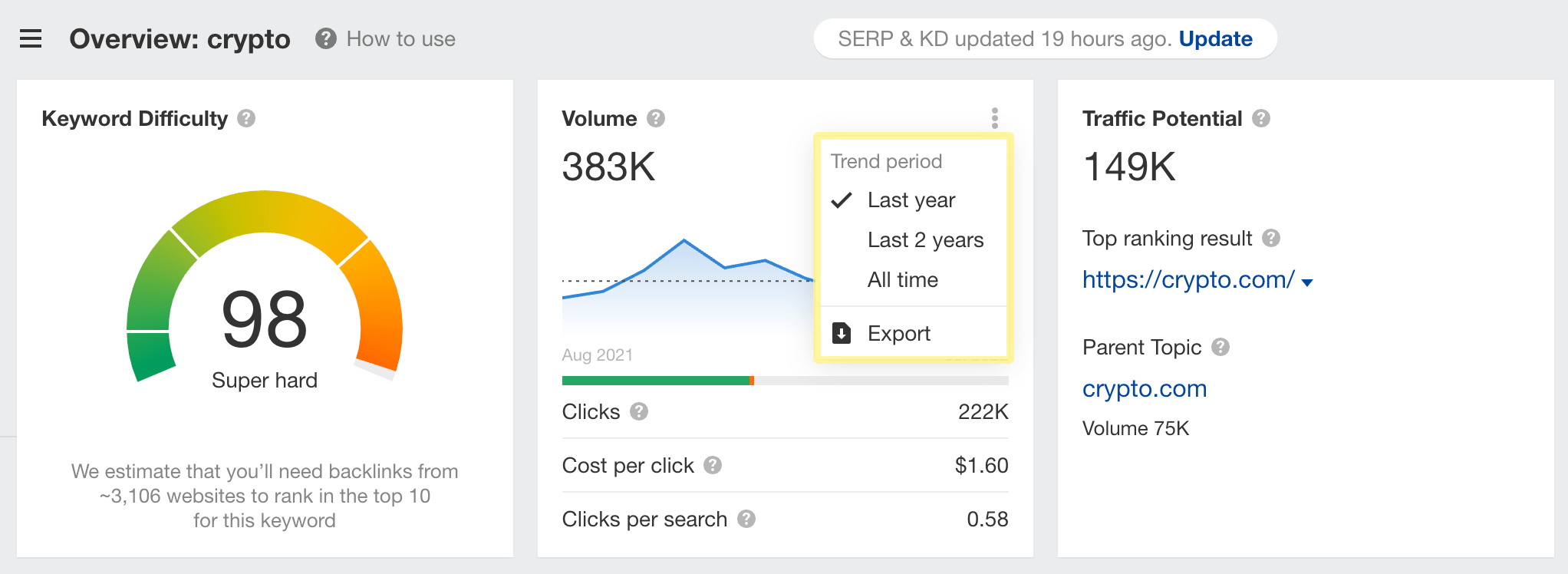Click Update to refresh SERP & KD

pos(1215,38)
